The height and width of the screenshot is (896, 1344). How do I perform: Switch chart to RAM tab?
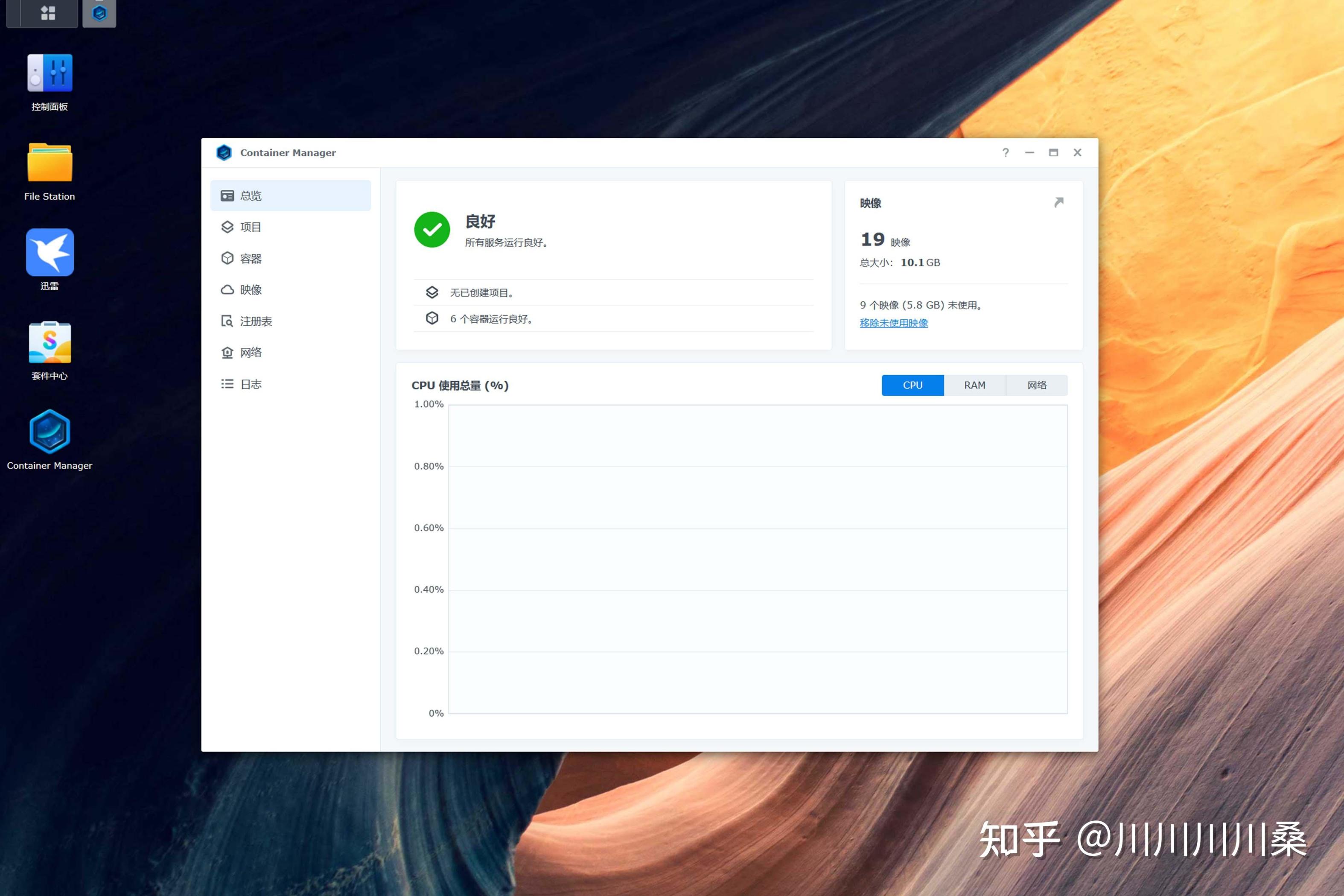pos(974,385)
